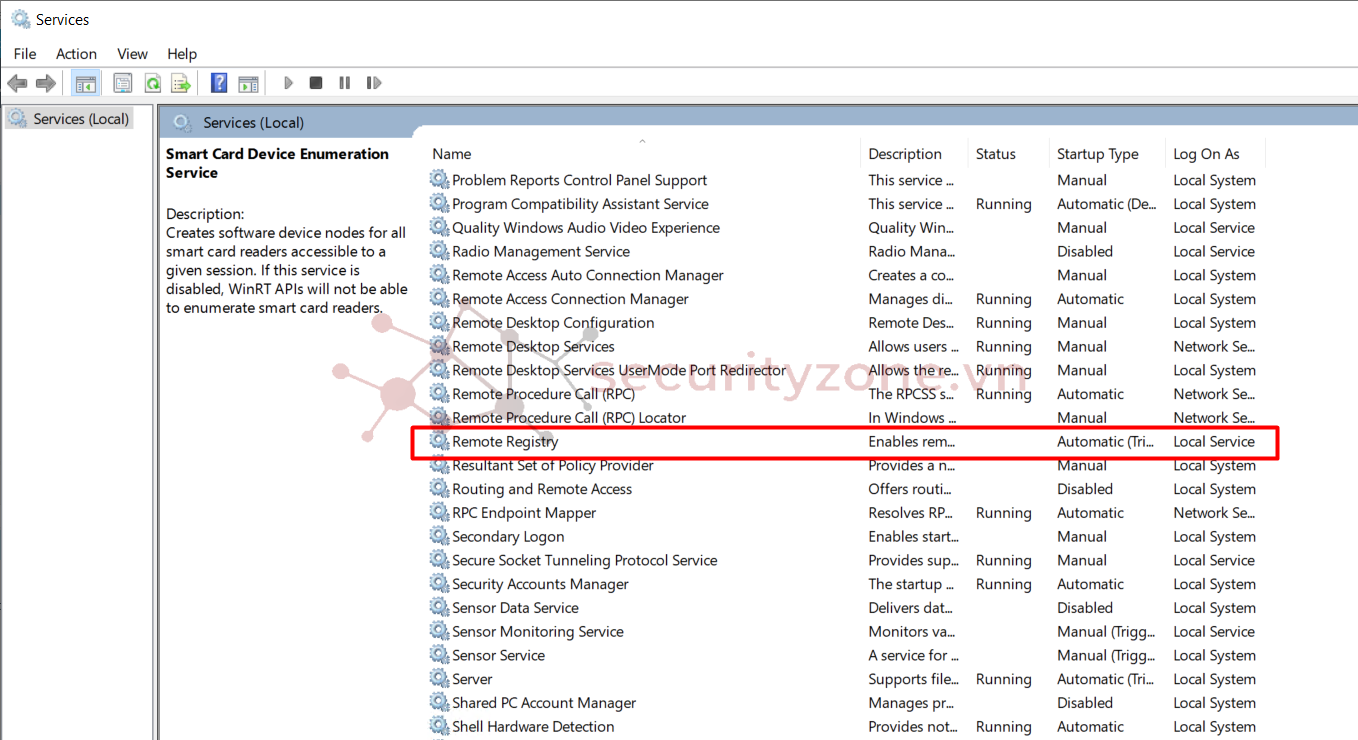Go back using the Back arrow toolbar icon

click(x=17, y=83)
